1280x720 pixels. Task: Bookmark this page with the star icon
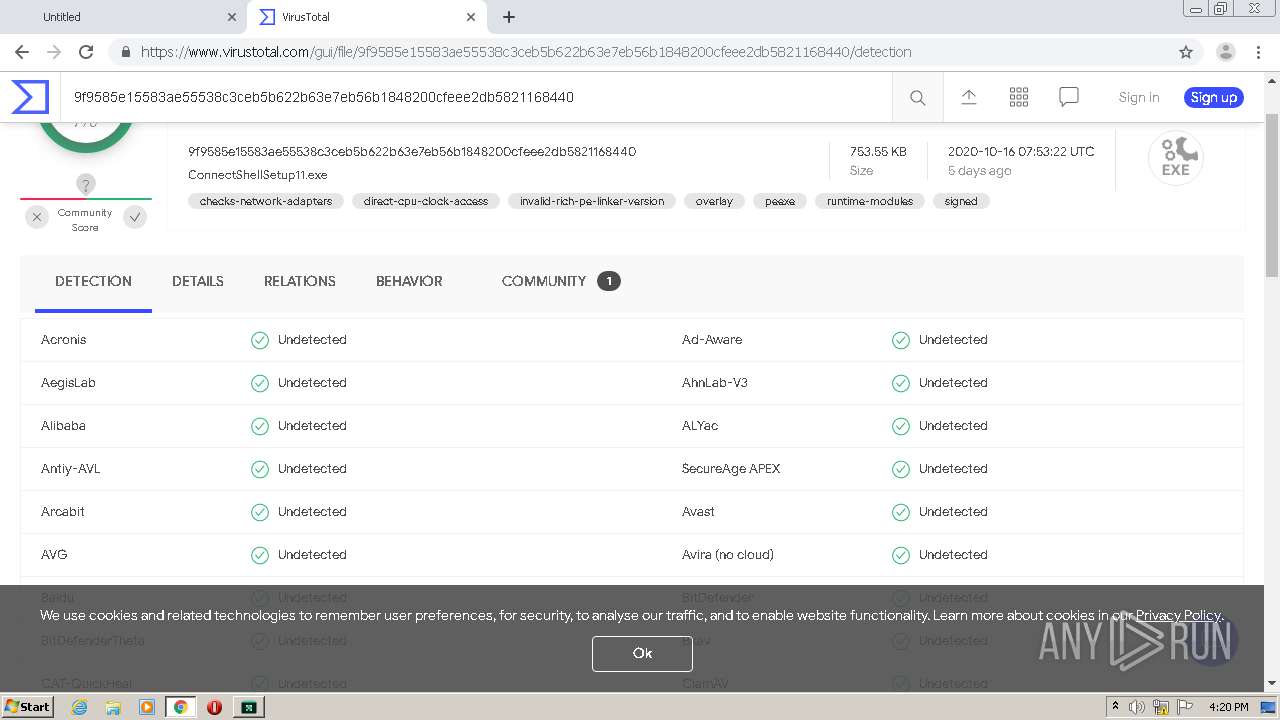(1186, 52)
